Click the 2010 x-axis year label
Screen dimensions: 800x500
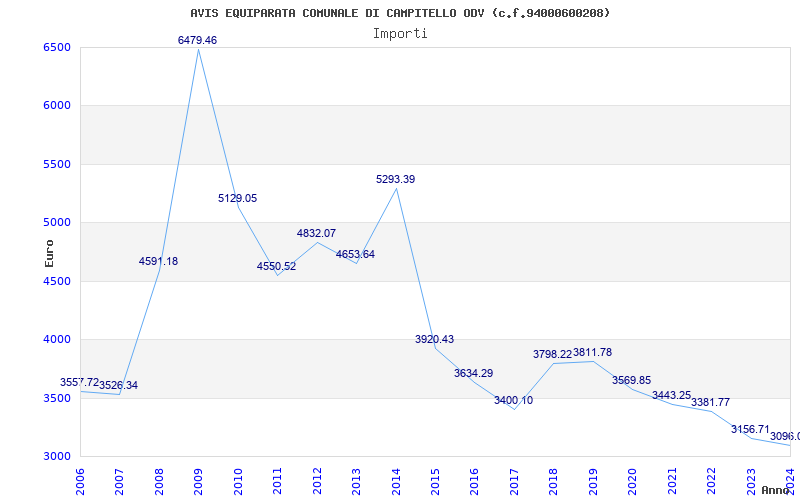point(238,482)
